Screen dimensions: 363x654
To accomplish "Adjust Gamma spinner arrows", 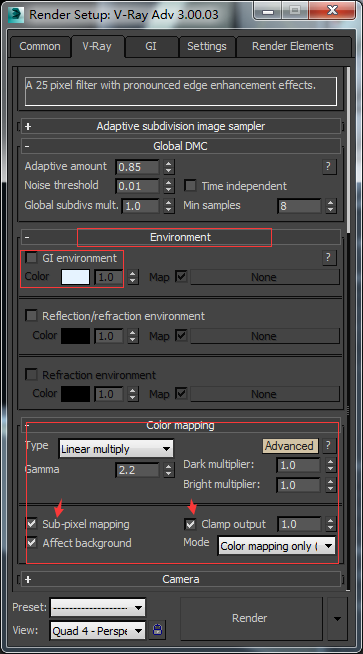I will [169, 470].
